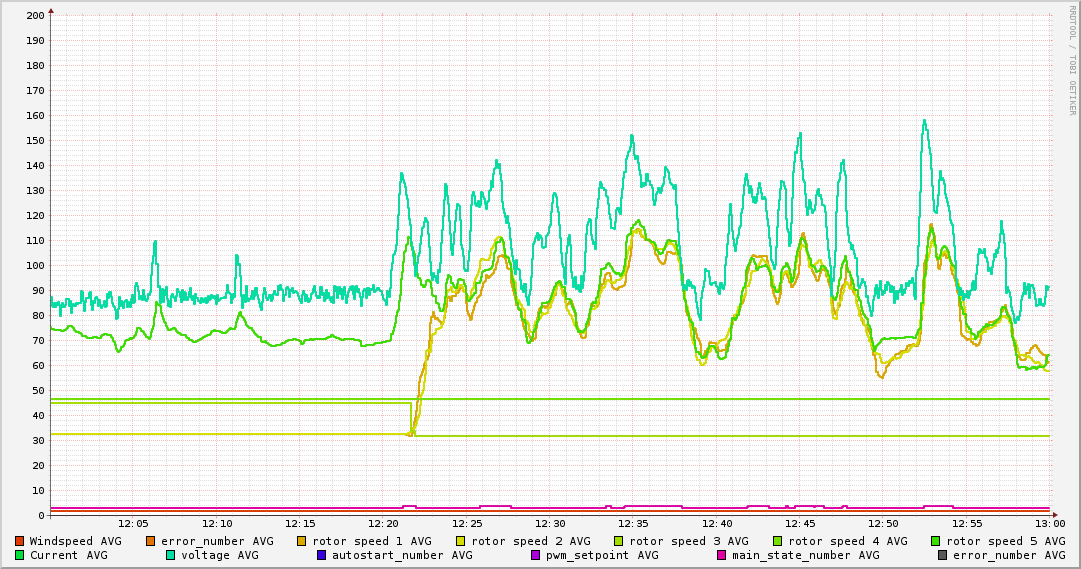Select the 12:40 time axis label
Viewport: 1081px width, 569px height.
(717, 524)
